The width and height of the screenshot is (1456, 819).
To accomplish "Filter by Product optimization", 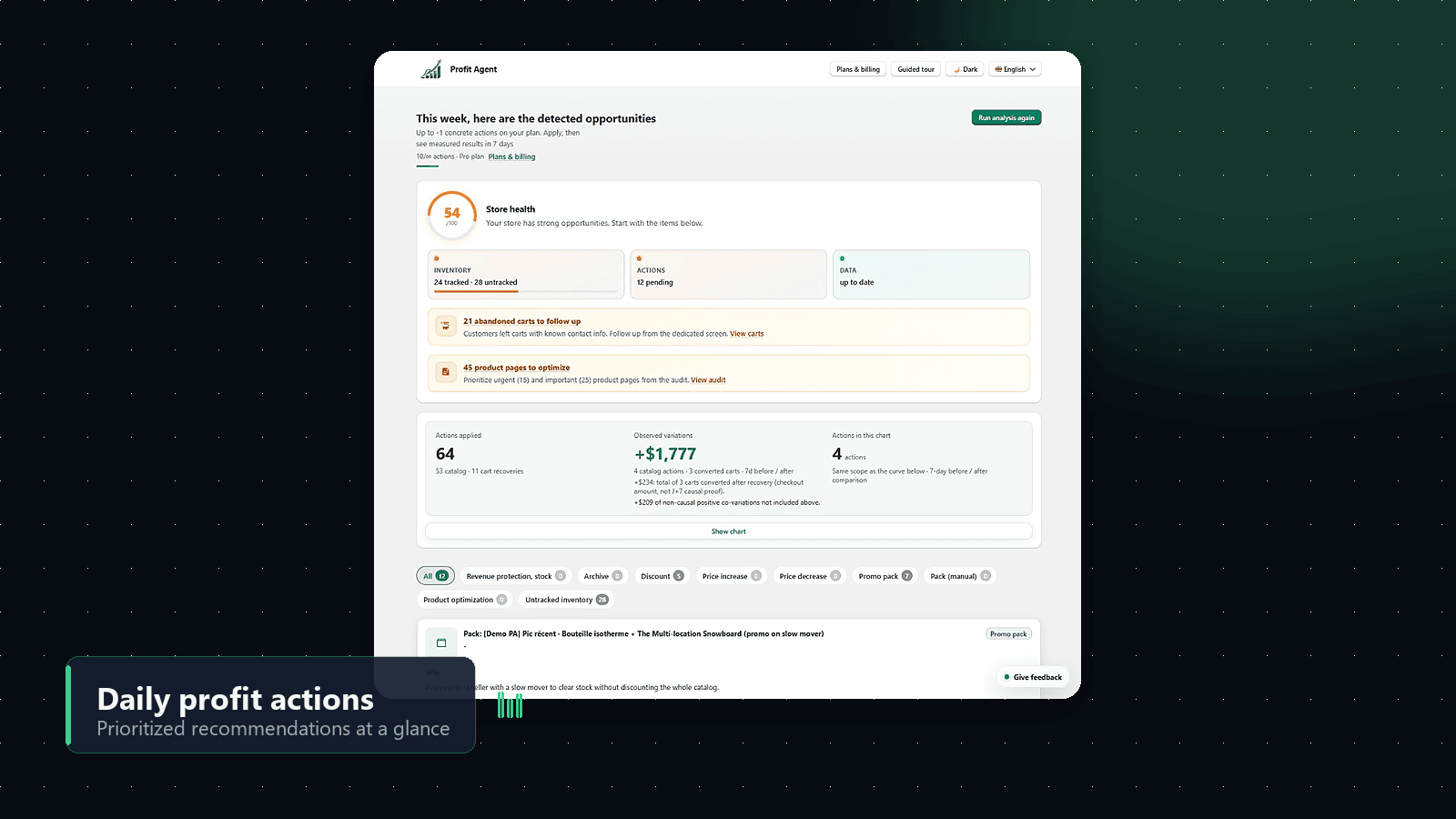I will 465,600.
